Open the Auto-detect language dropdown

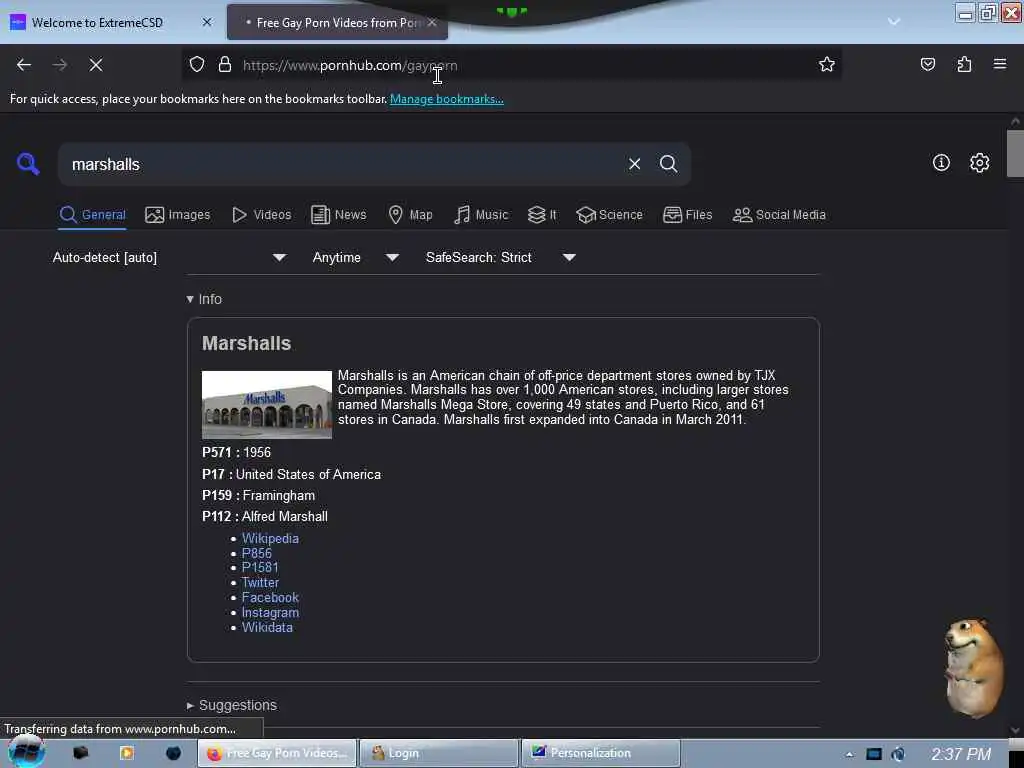[x=169, y=257]
